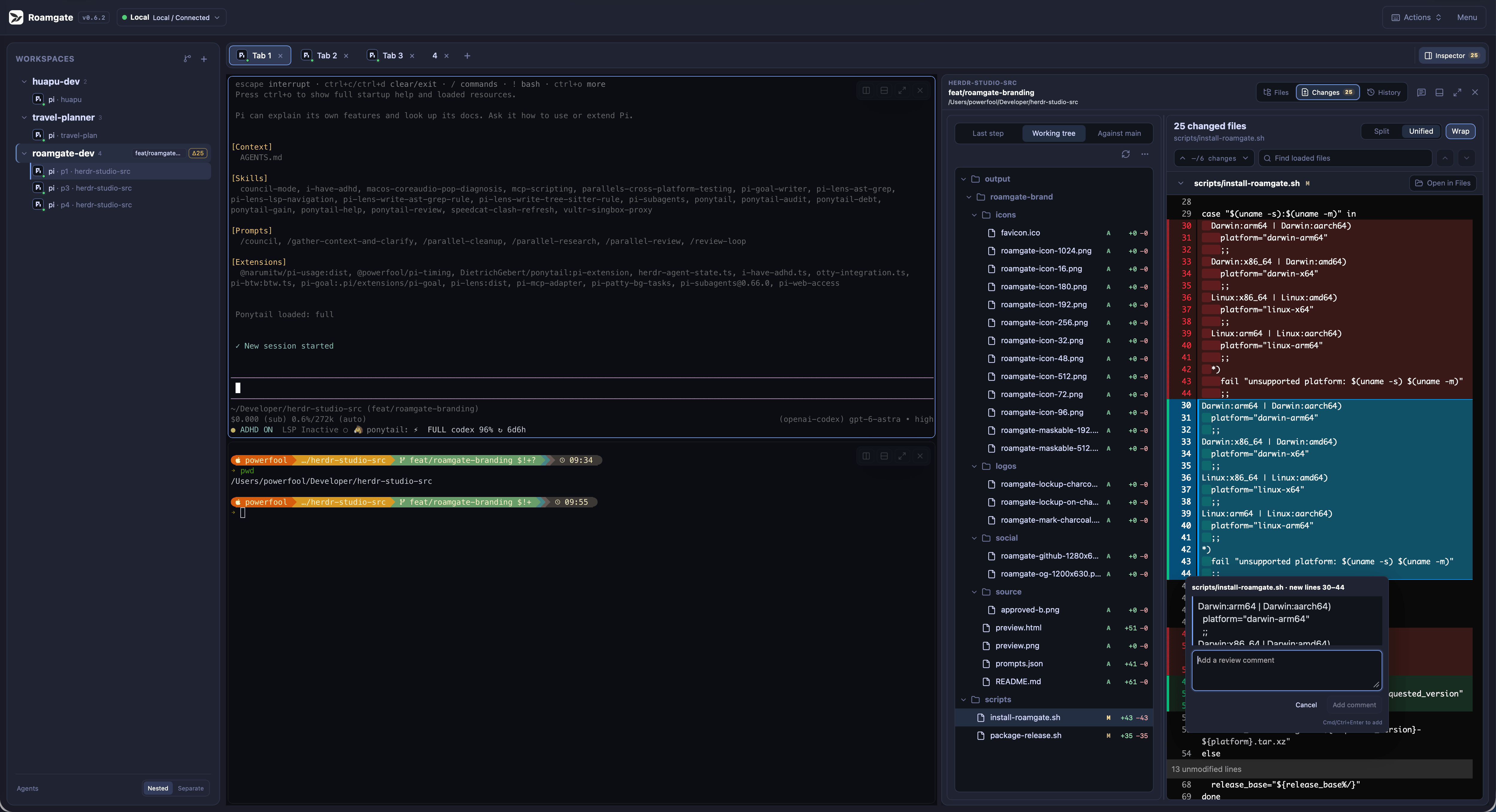Click Add comment button
The height and width of the screenshot is (812, 1496).
click(x=1354, y=705)
